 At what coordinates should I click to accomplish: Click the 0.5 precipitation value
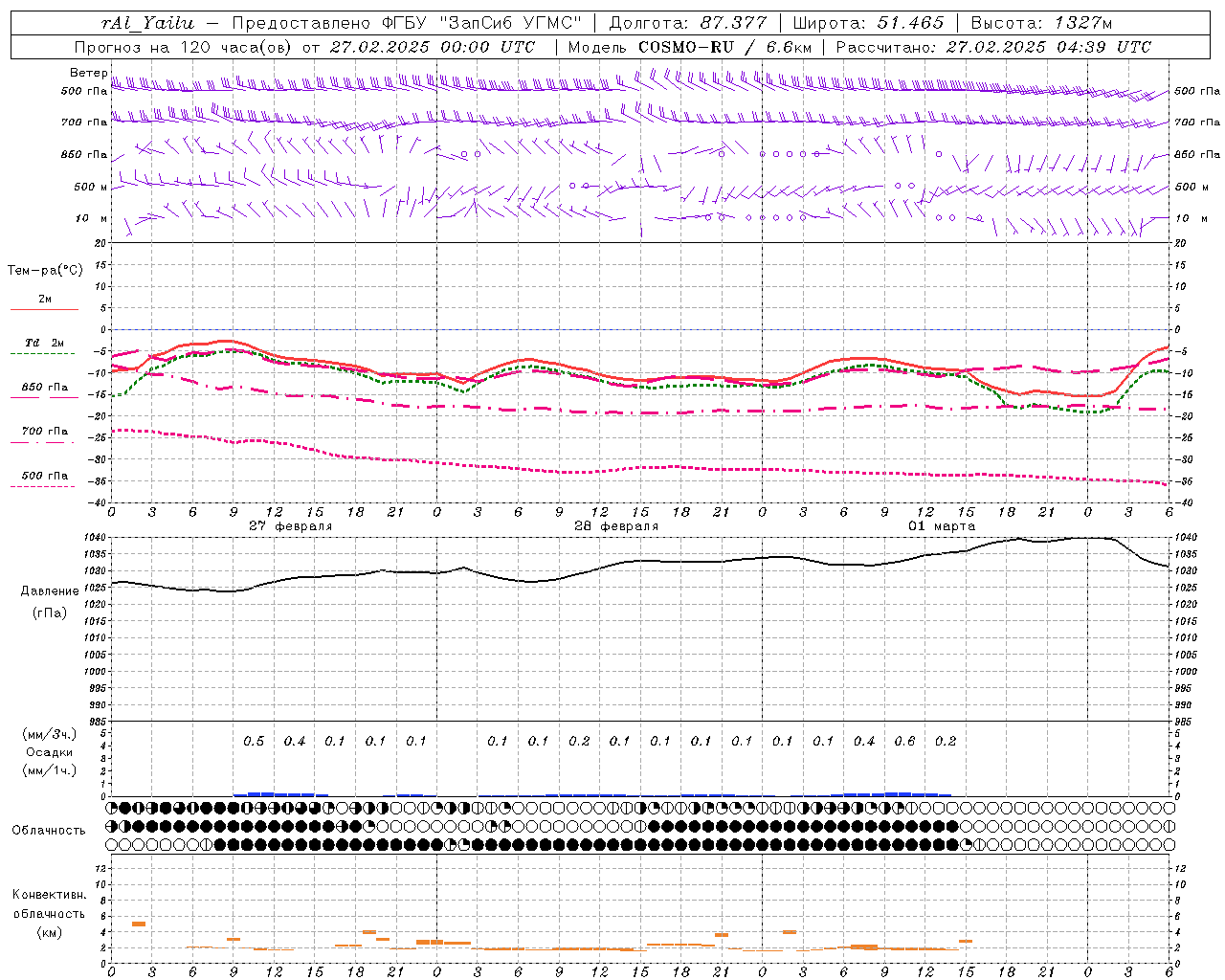tap(254, 741)
